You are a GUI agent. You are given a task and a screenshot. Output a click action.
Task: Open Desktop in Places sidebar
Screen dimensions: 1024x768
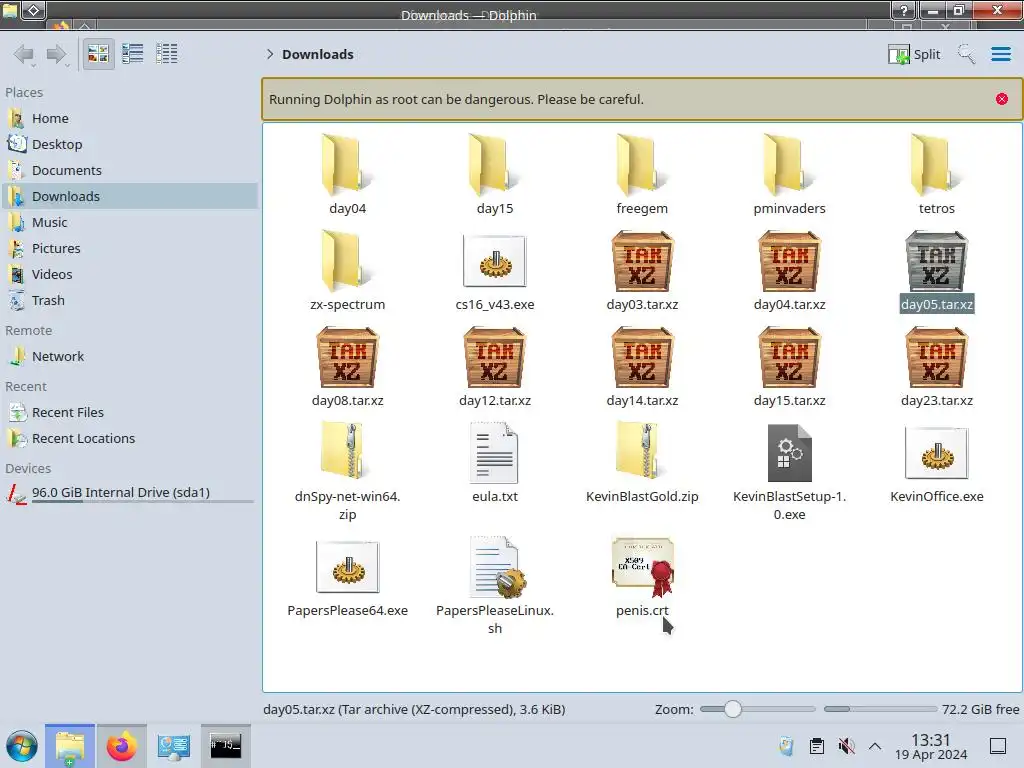pyautogui.click(x=129, y=144)
